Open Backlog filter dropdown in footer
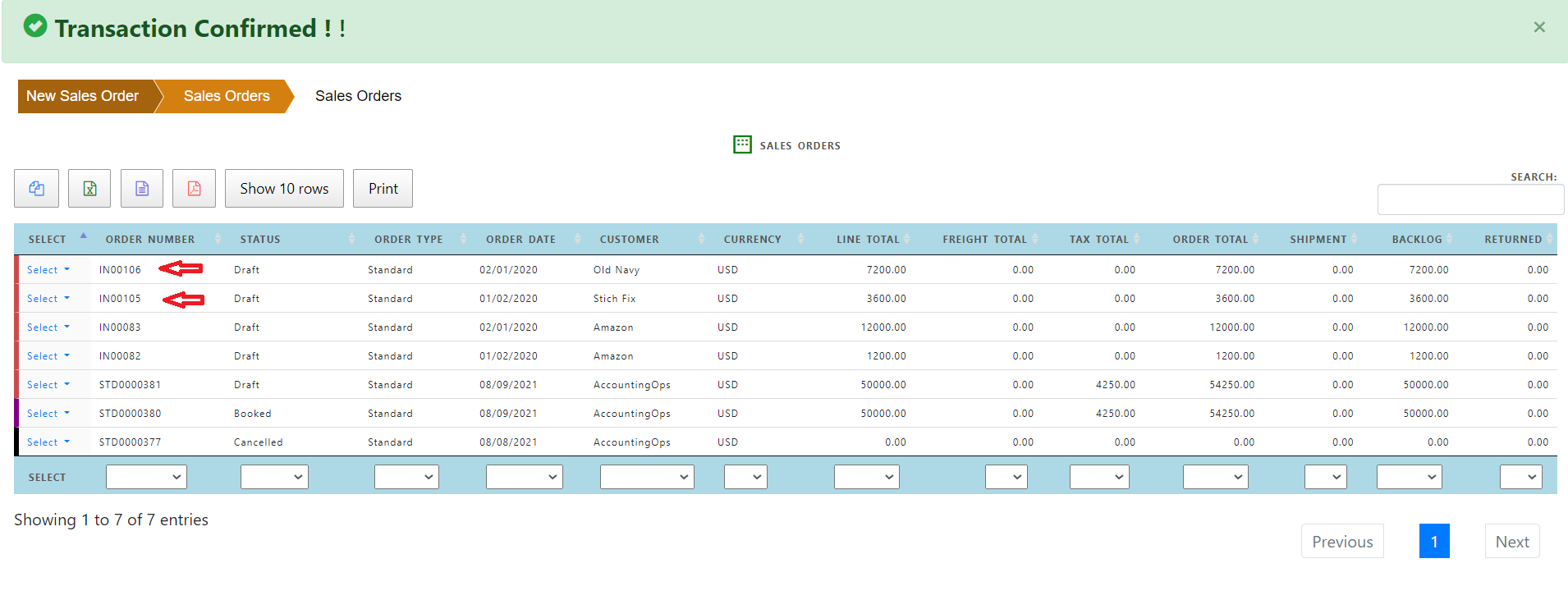The image size is (1568, 609). click(1410, 477)
